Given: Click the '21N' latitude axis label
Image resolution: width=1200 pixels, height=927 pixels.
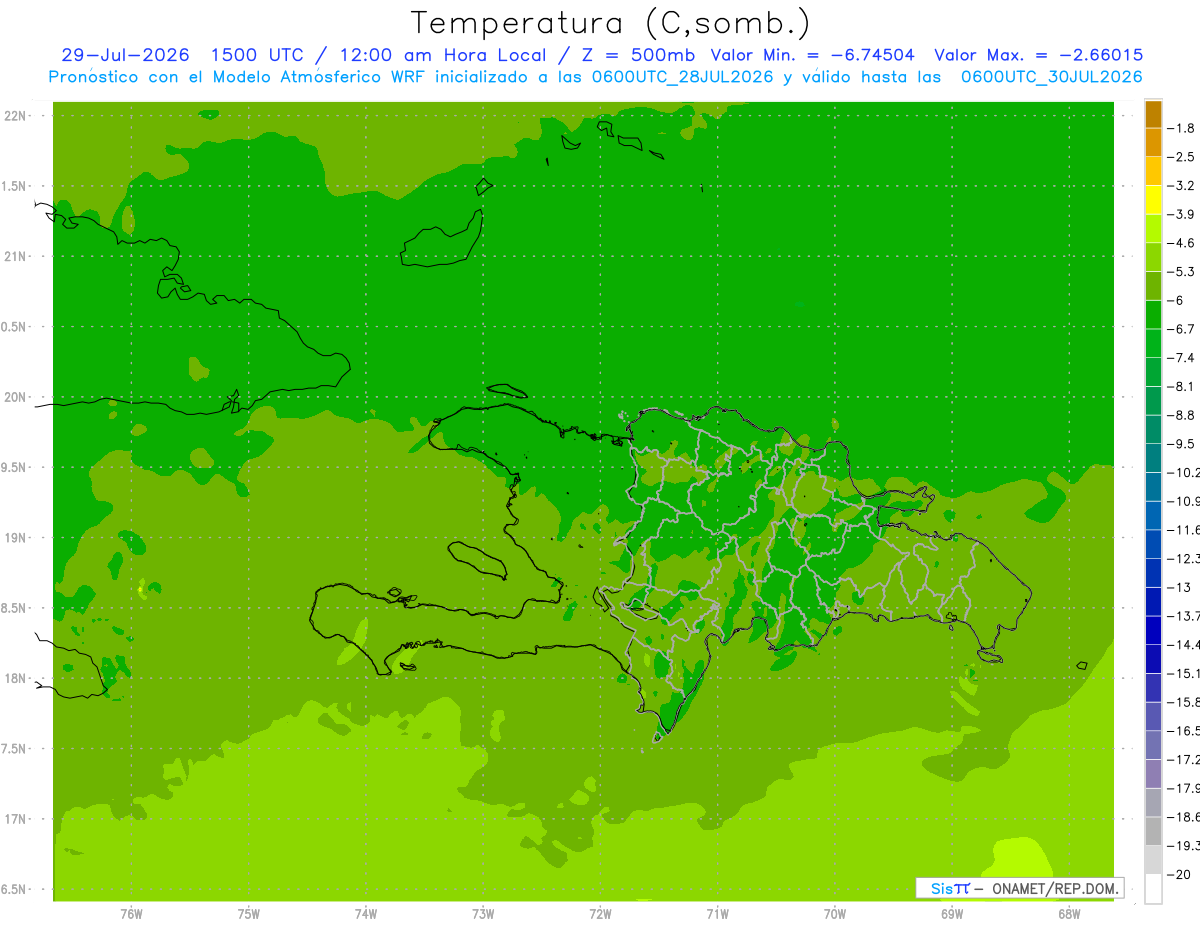Looking at the screenshot, I should [14, 257].
